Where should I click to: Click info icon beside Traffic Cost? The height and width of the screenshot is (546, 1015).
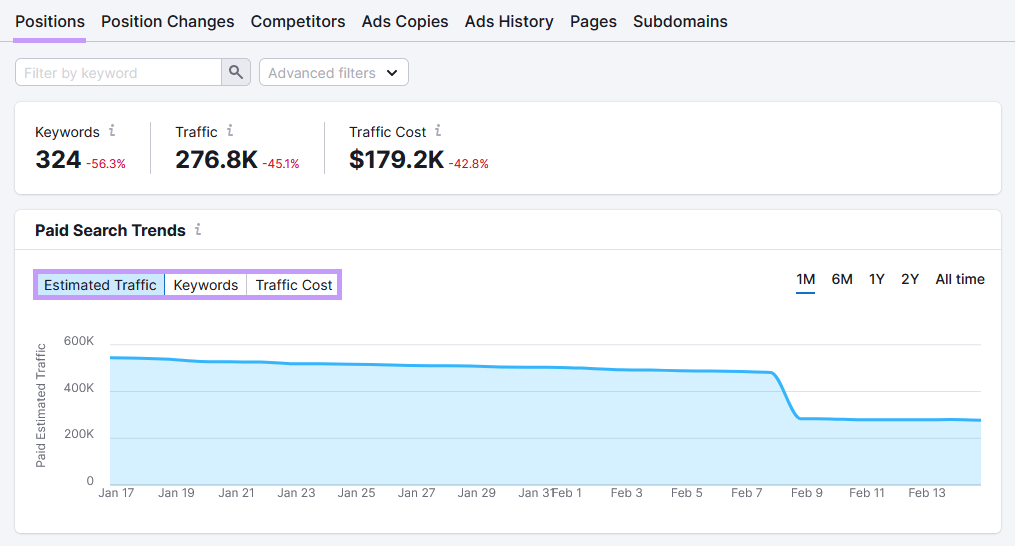(438, 131)
